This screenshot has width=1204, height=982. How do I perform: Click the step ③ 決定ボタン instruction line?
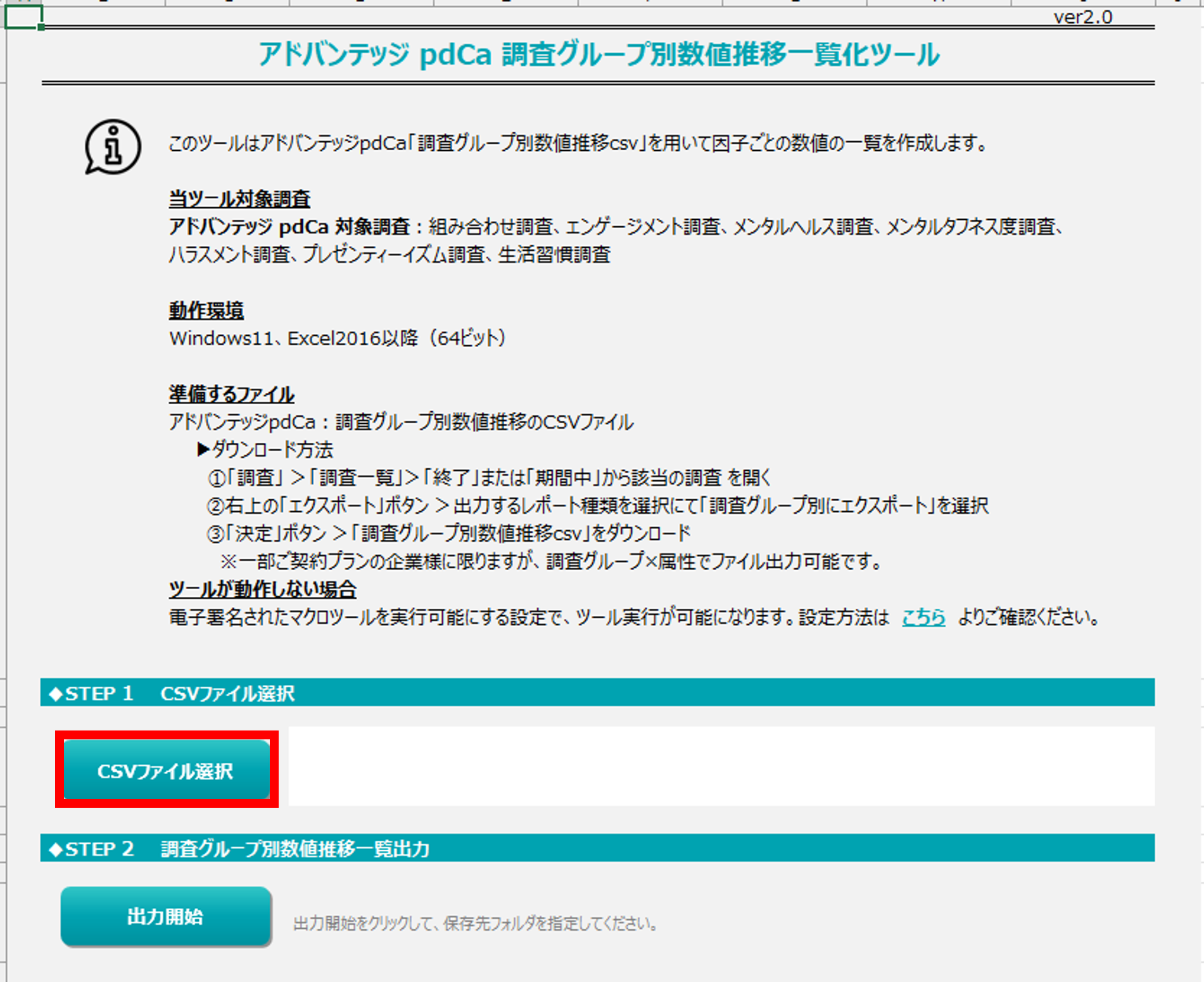[x=448, y=533]
